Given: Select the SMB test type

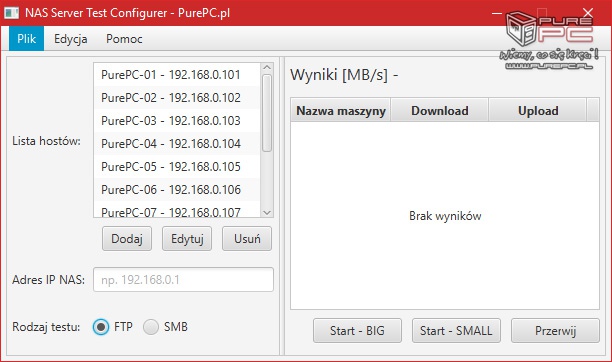Looking at the screenshot, I should (151, 327).
